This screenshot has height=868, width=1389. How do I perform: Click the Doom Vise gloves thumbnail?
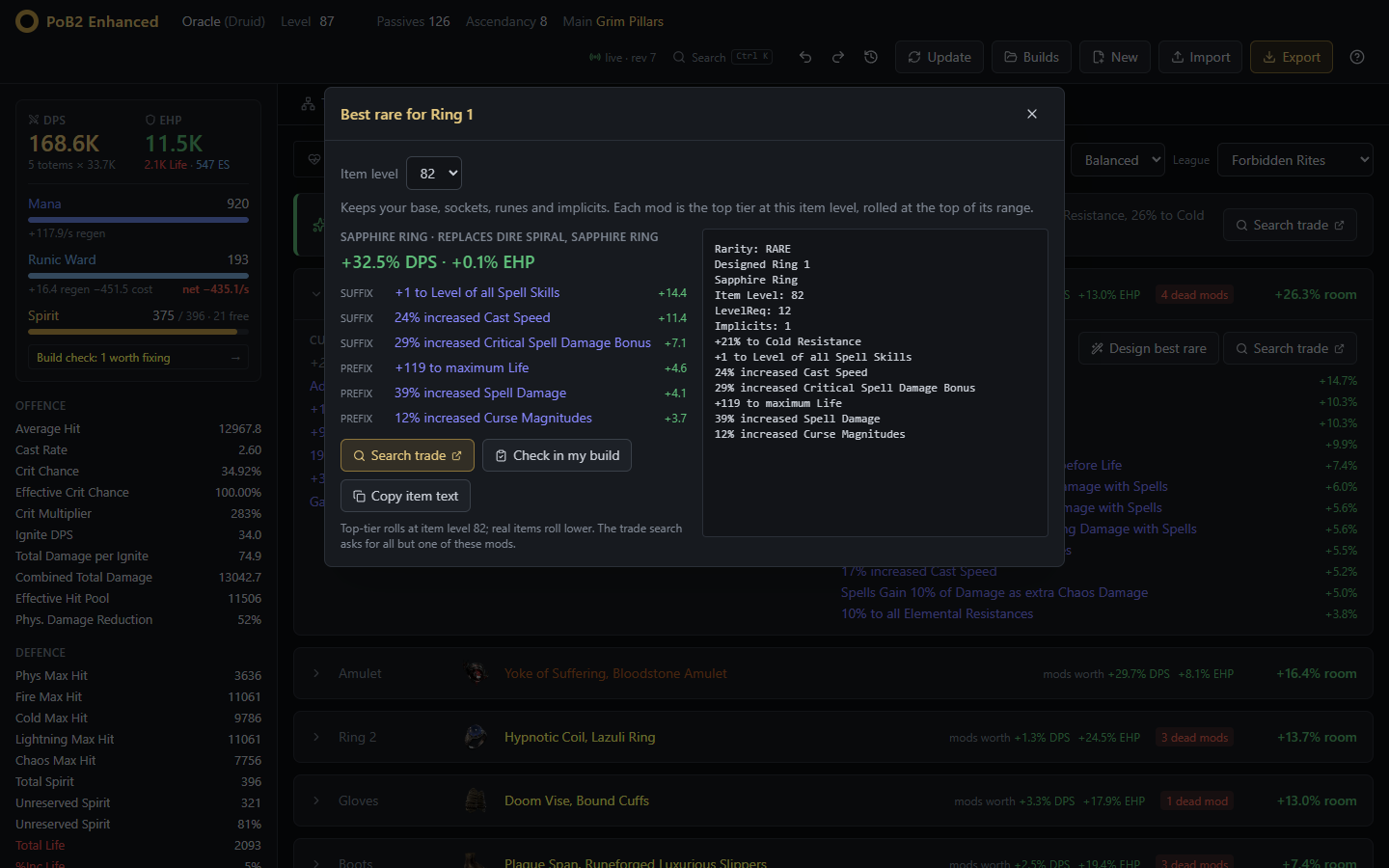click(476, 800)
